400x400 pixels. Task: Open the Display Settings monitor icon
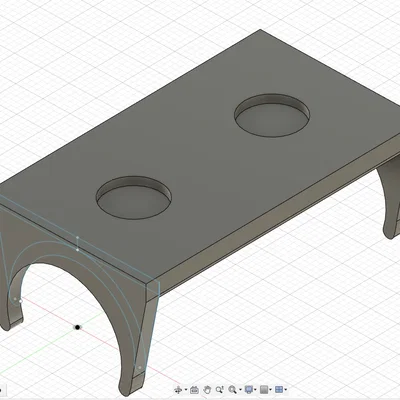click(249, 389)
